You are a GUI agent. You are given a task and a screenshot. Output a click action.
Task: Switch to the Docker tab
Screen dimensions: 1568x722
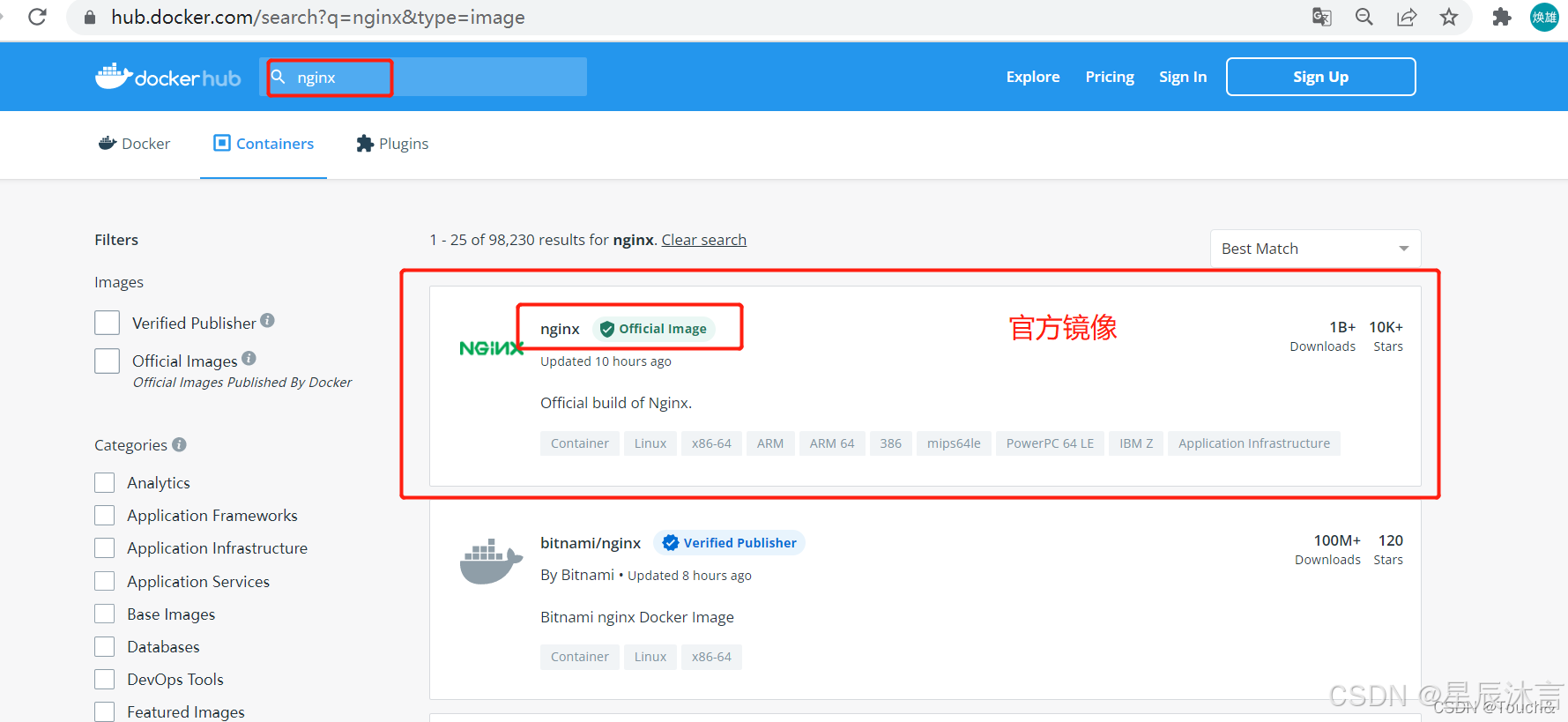click(x=135, y=144)
